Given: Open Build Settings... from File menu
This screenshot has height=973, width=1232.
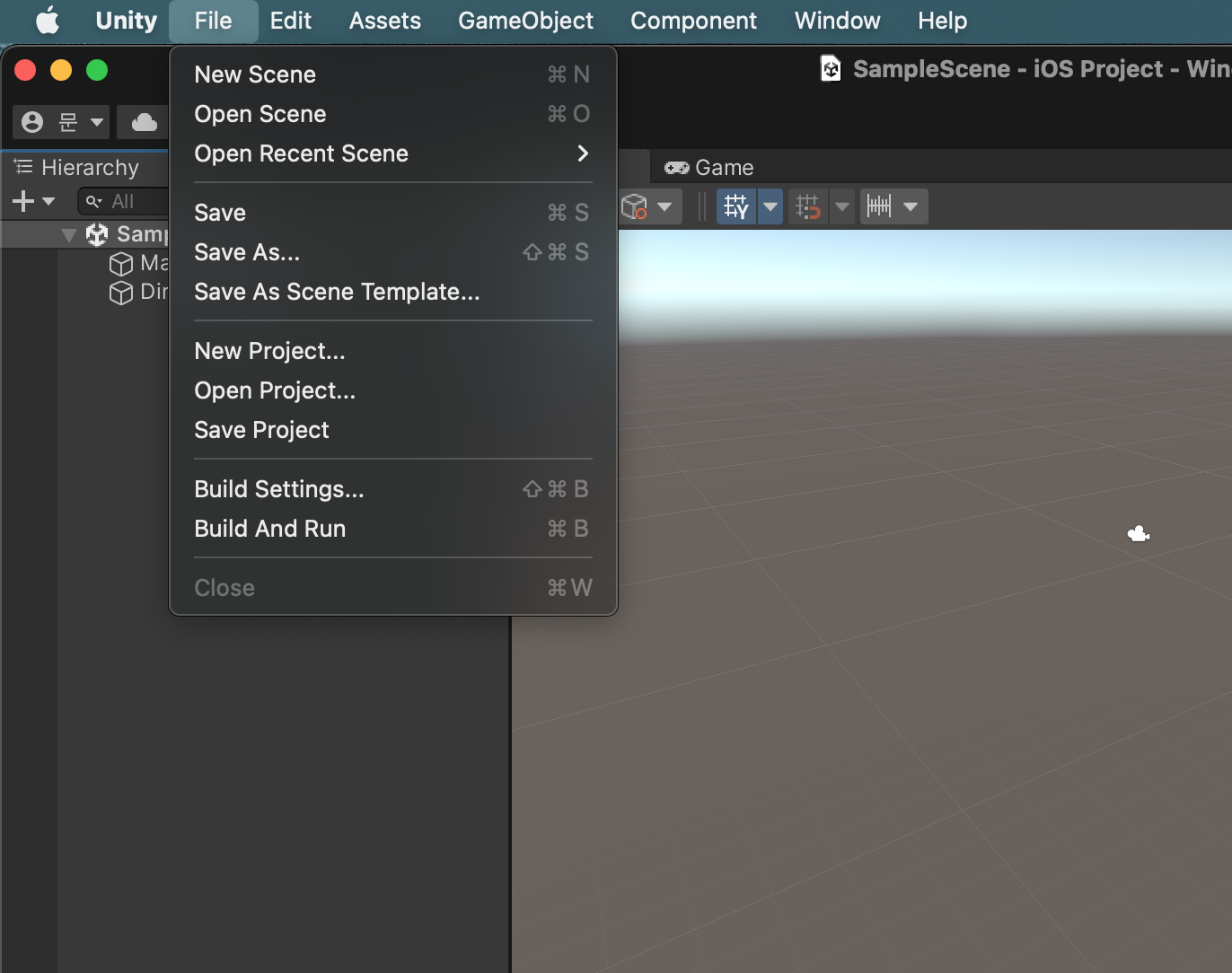Looking at the screenshot, I should 392,489.
